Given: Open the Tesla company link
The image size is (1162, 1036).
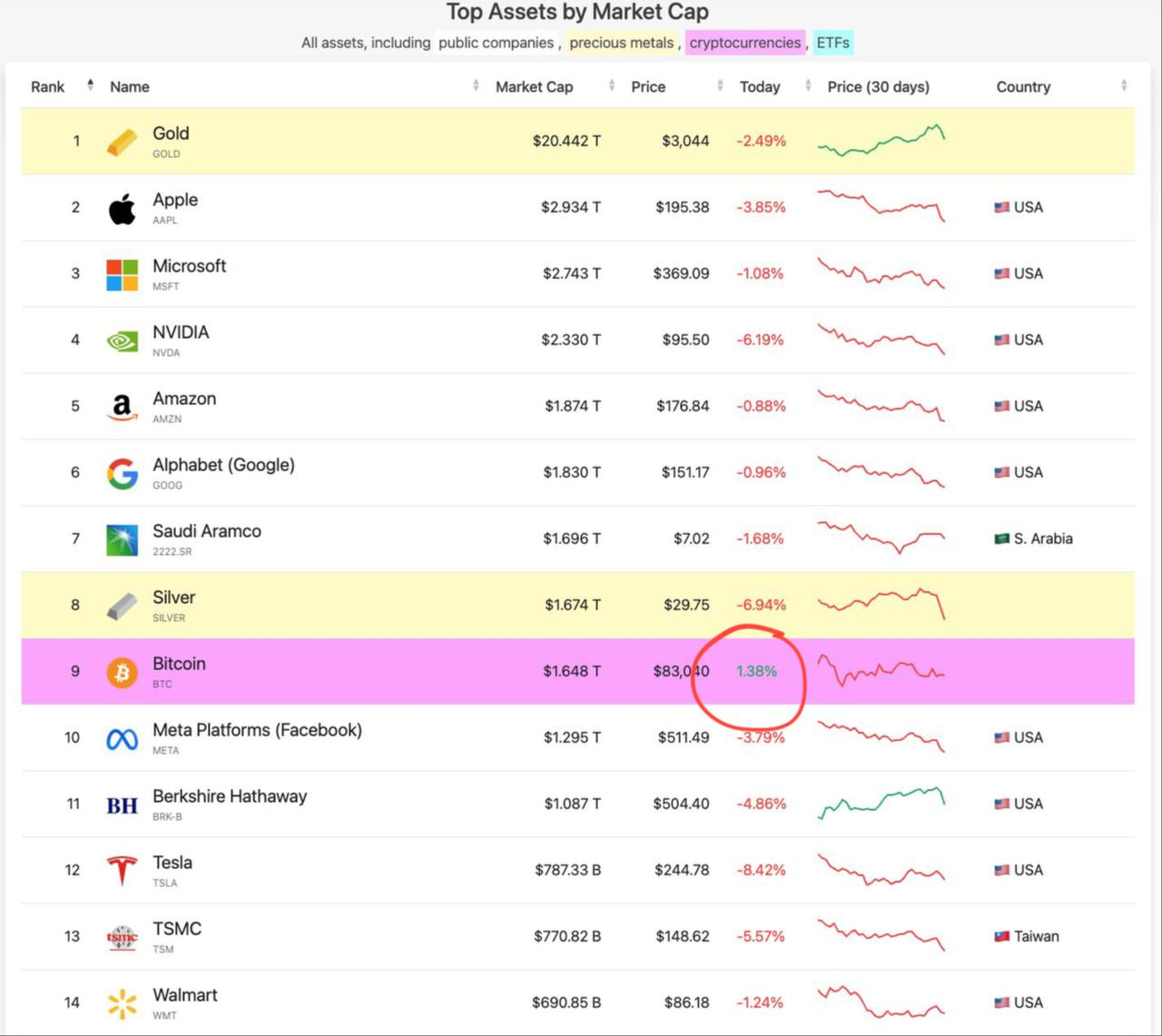Looking at the screenshot, I should (x=172, y=863).
